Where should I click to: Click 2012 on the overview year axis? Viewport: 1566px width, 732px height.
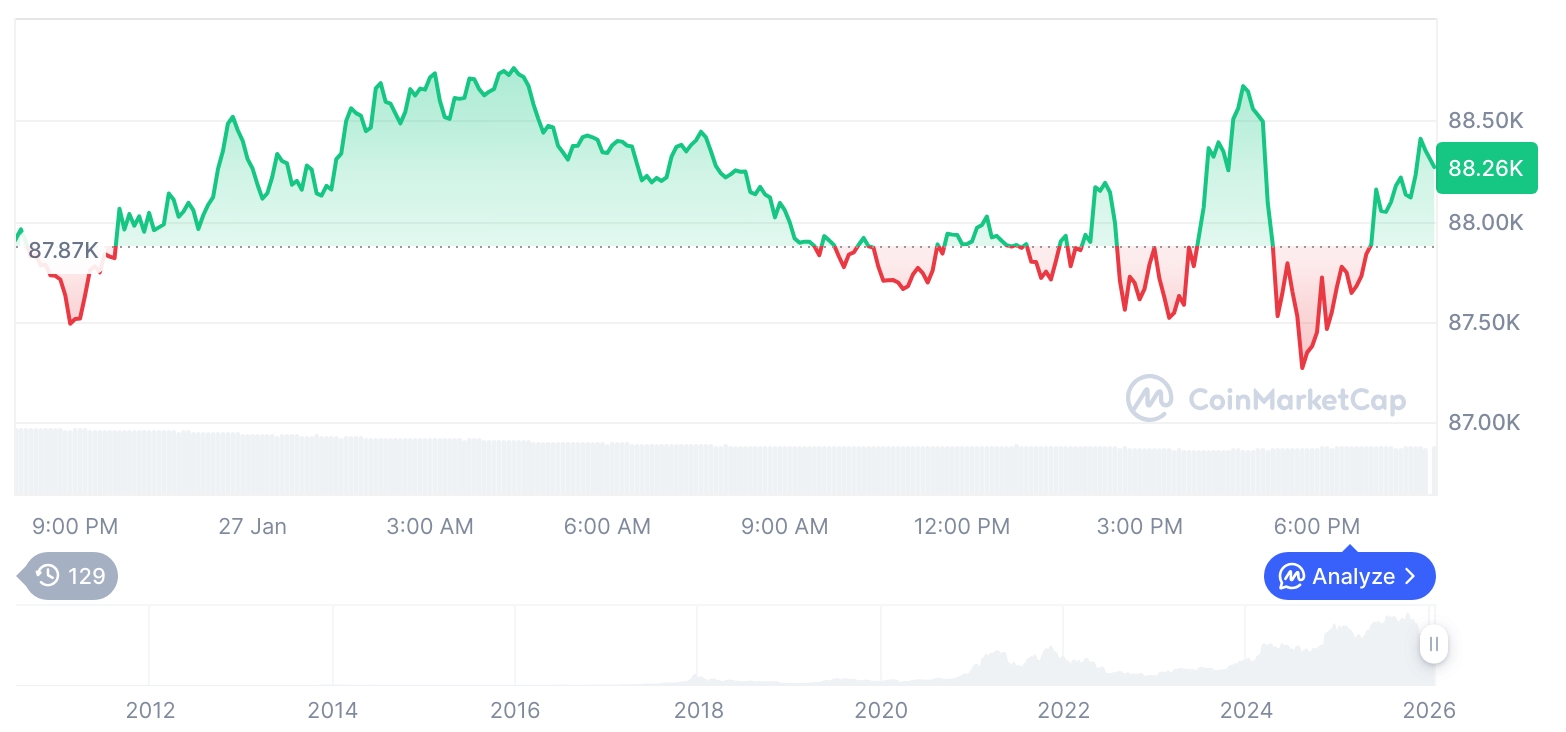point(150,711)
